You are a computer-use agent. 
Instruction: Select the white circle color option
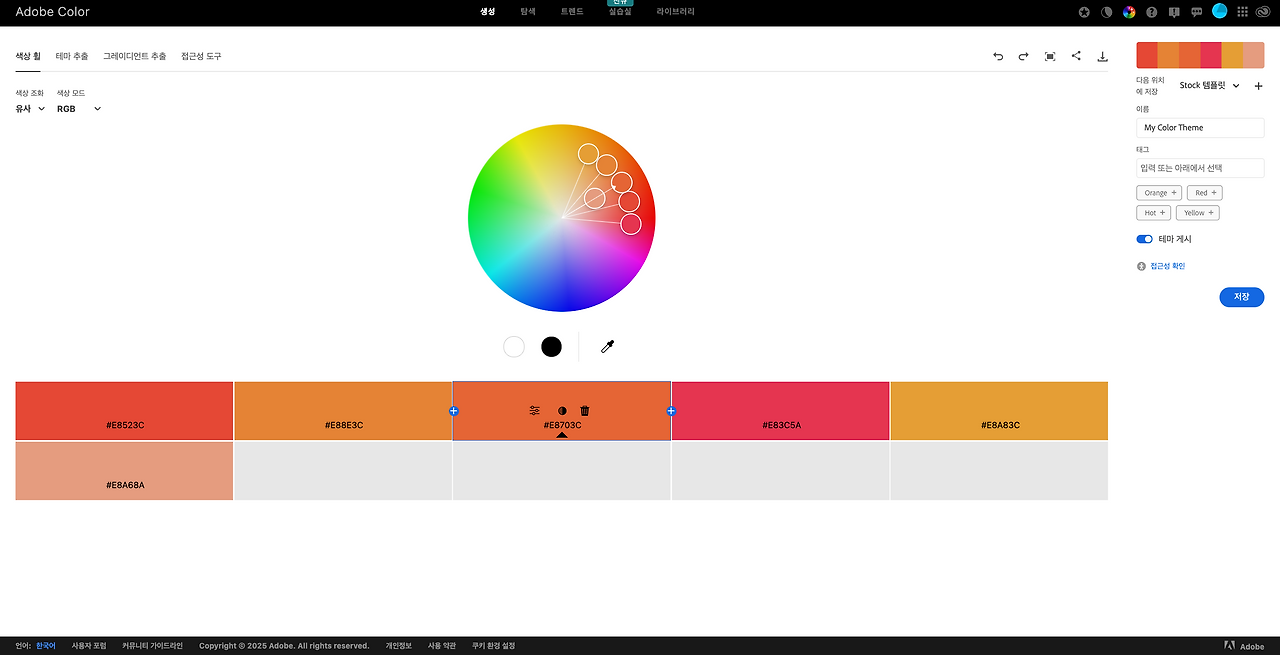click(514, 347)
